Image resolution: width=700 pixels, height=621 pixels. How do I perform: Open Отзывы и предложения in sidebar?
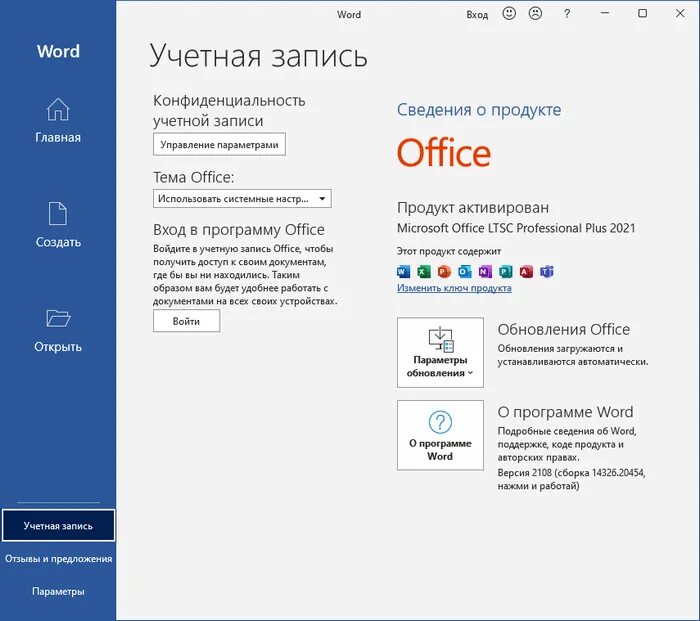[x=58, y=558]
